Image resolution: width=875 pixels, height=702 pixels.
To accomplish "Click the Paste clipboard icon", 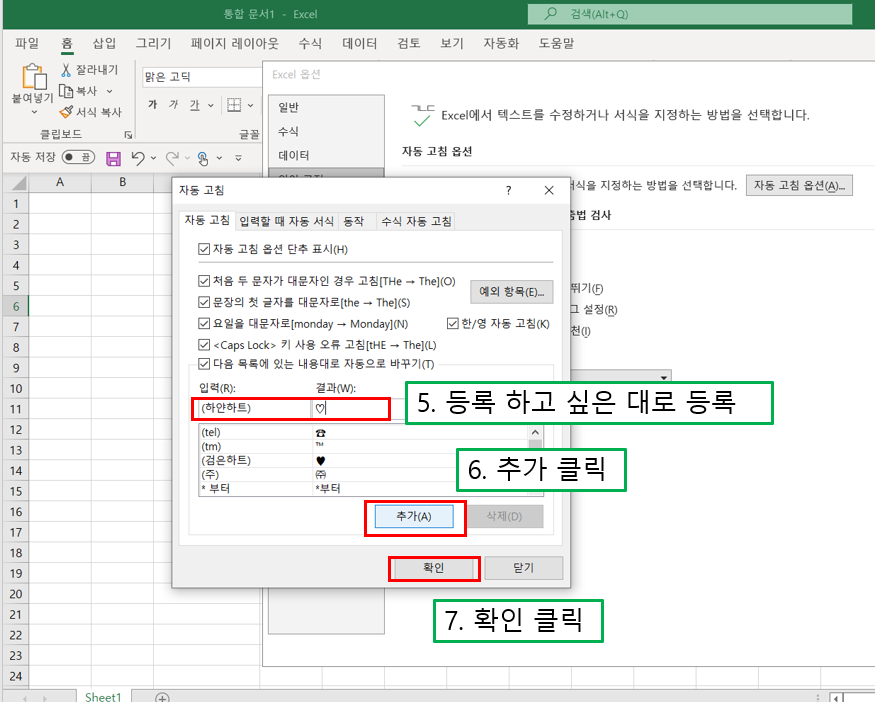I will (34, 77).
